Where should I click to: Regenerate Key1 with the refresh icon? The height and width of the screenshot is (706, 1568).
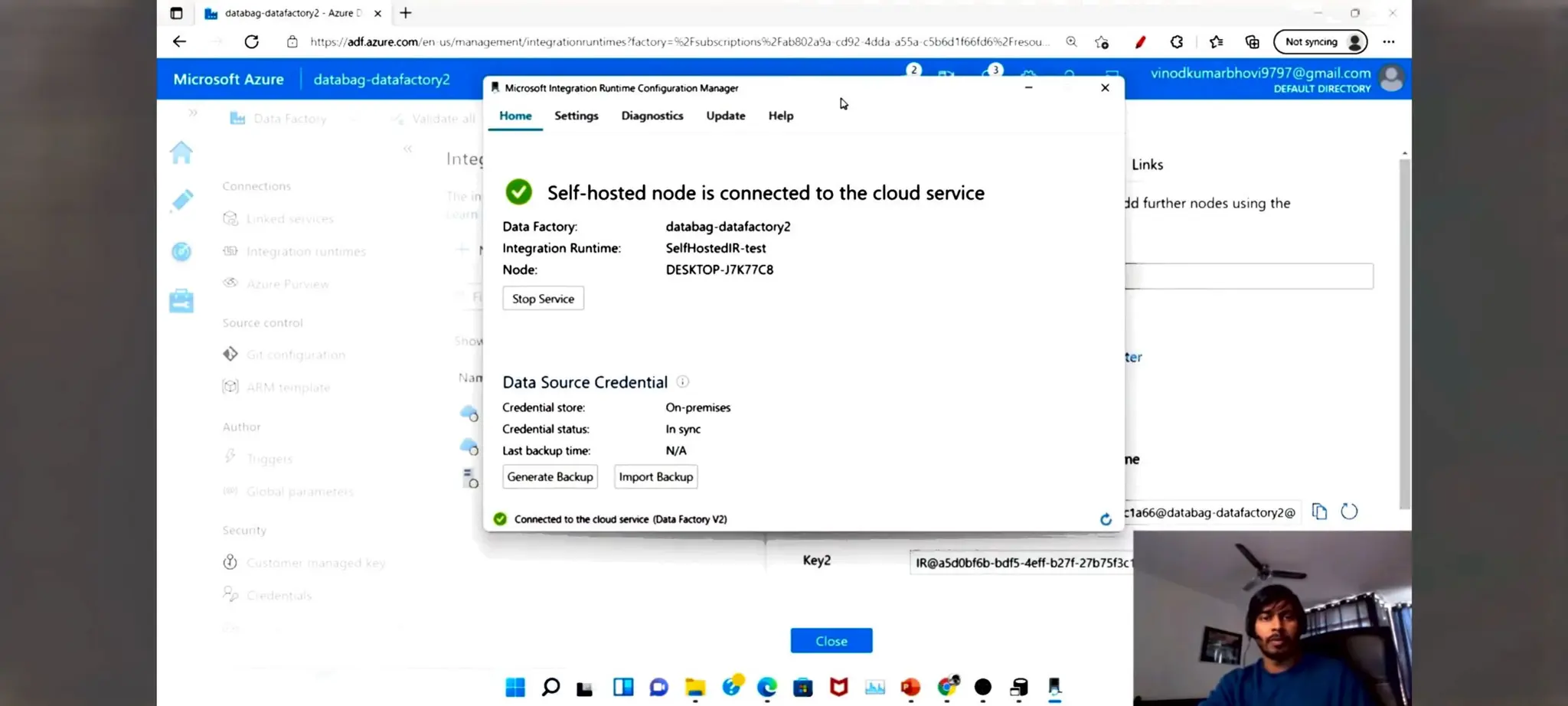pos(1349,512)
